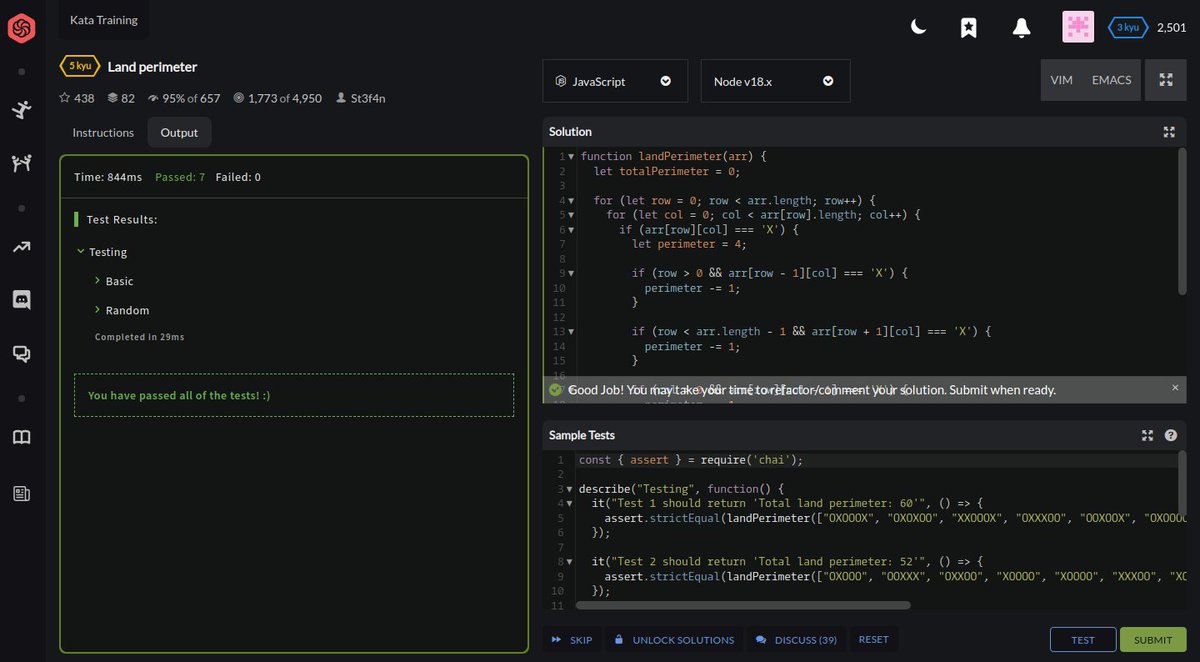Click the Land perimeter kata title

tap(152, 67)
